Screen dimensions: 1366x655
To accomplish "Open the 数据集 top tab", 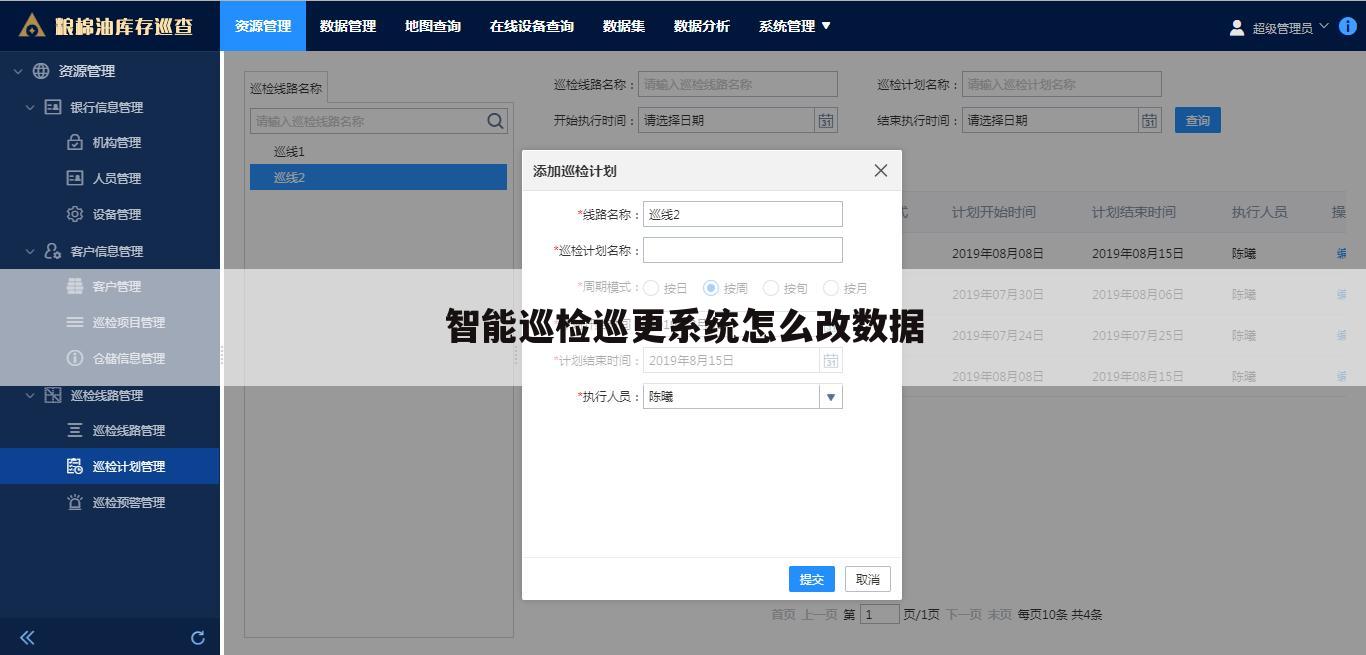I will point(624,26).
